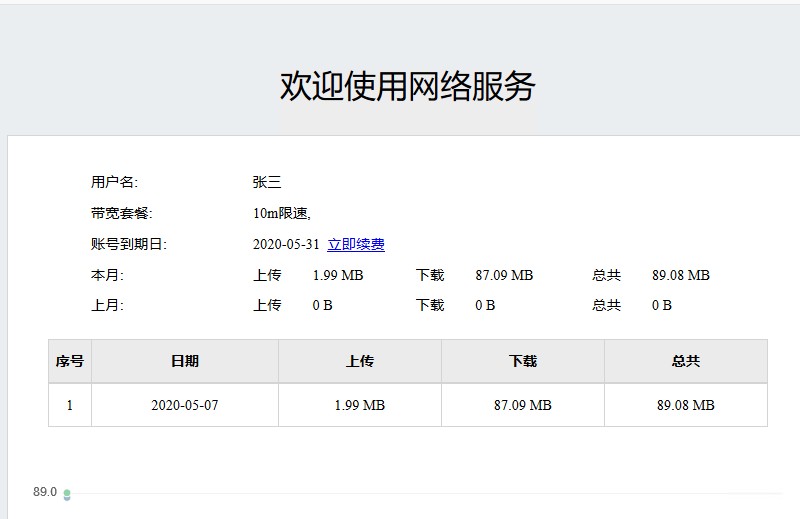Click the 上传 table column header

[x=360, y=361]
